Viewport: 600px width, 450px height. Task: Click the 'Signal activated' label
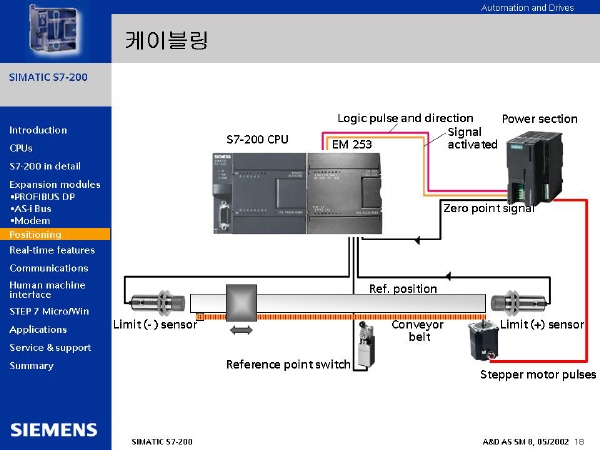(472, 138)
